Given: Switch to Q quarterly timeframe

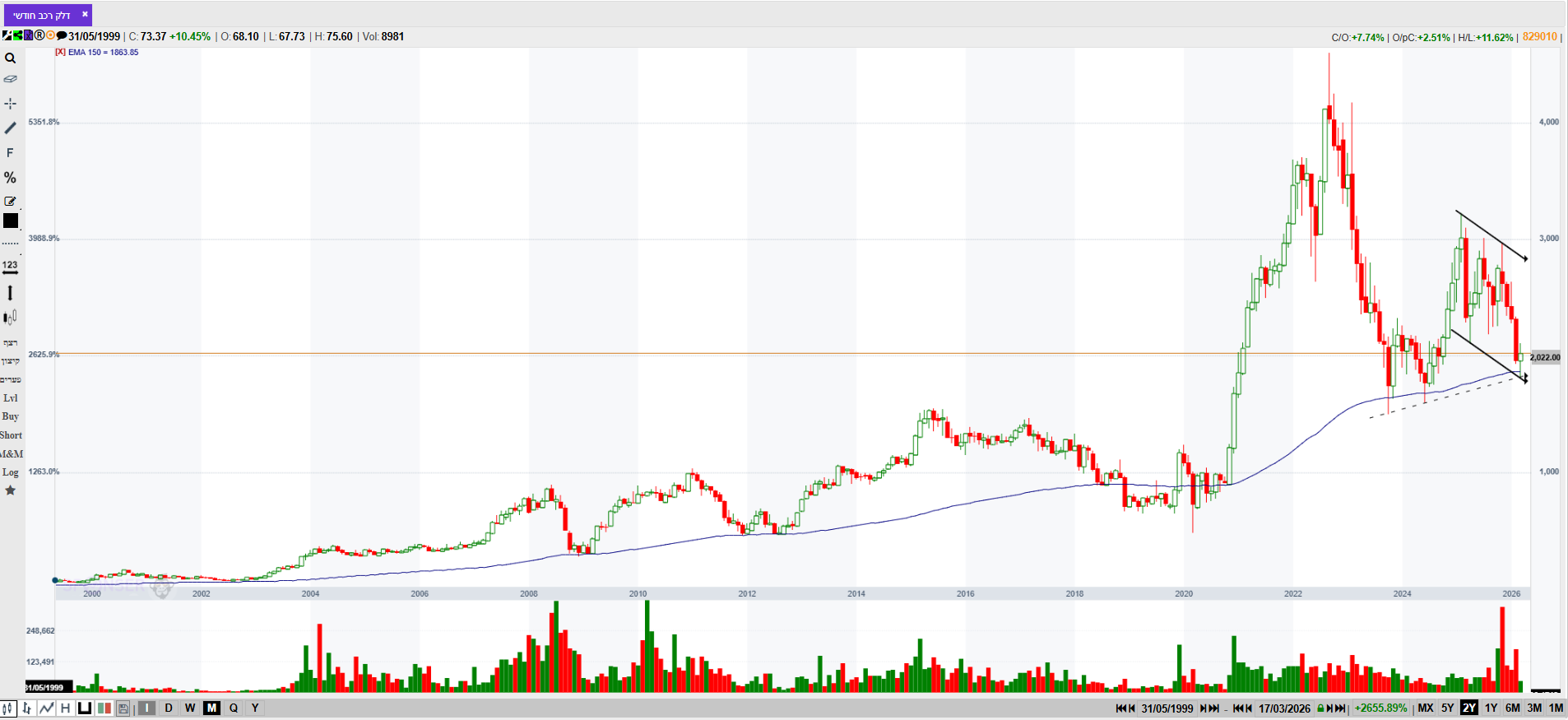Looking at the screenshot, I should click(234, 708).
